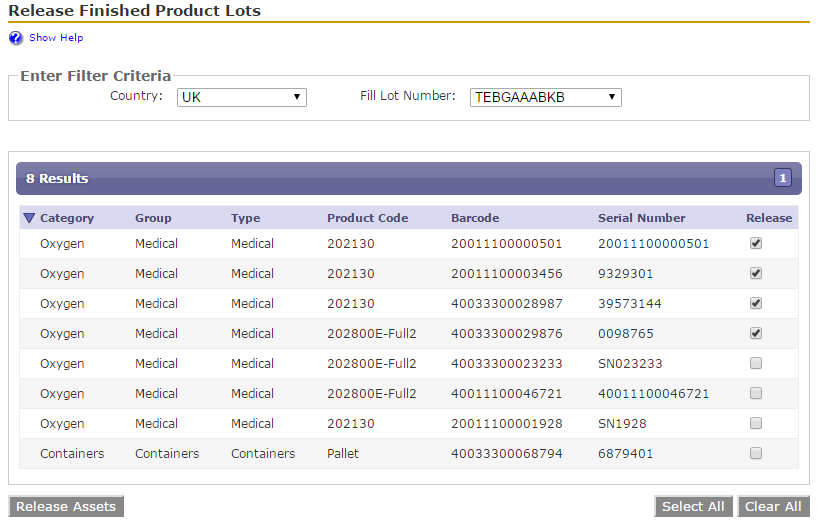Click the Release Assets button
Screen dimensions: 817x525
click(x=66, y=506)
